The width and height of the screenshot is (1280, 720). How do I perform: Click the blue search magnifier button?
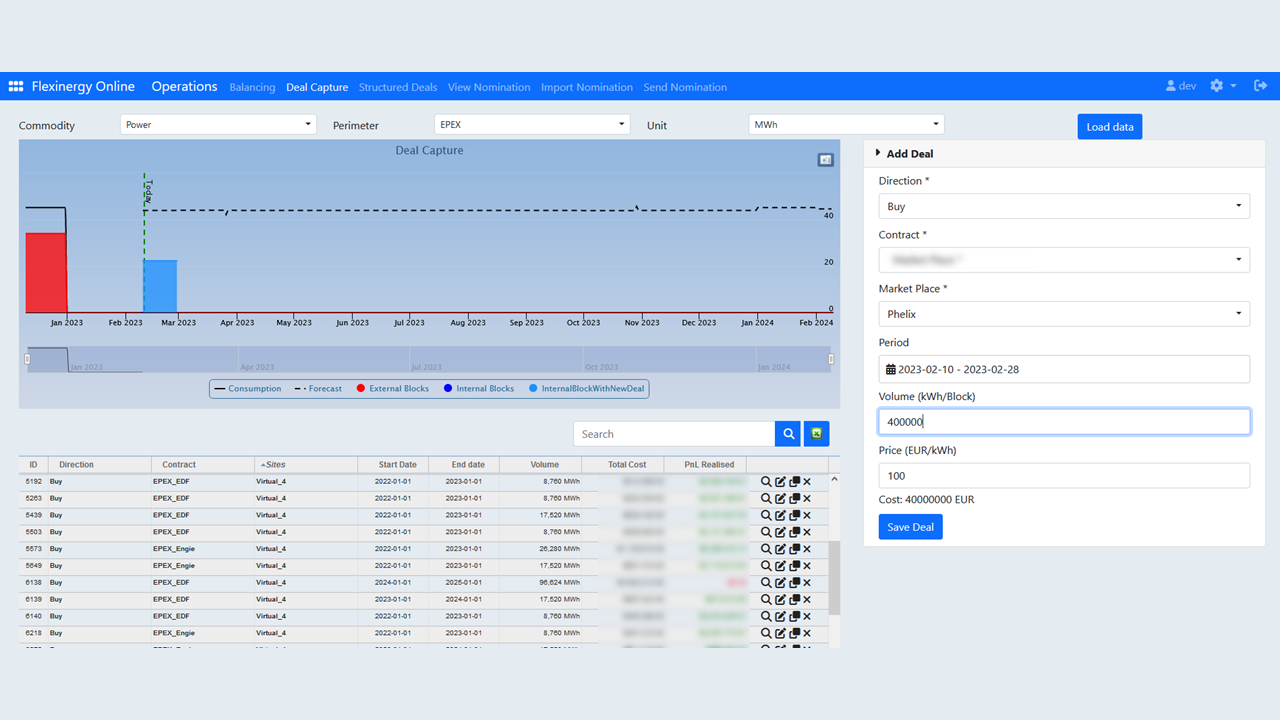[788, 434]
